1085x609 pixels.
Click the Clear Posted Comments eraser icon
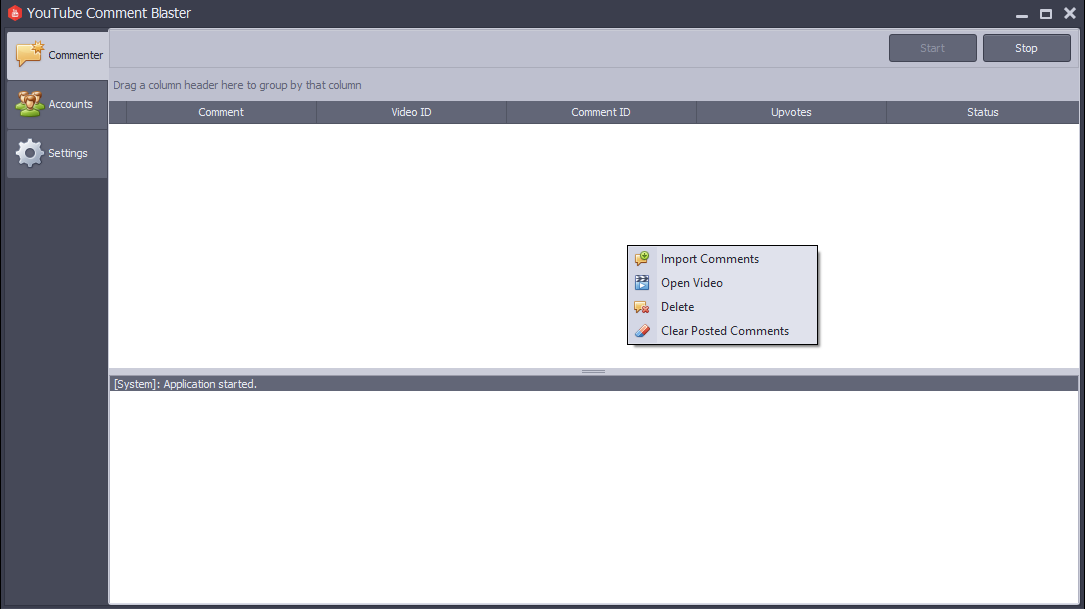tap(642, 331)
